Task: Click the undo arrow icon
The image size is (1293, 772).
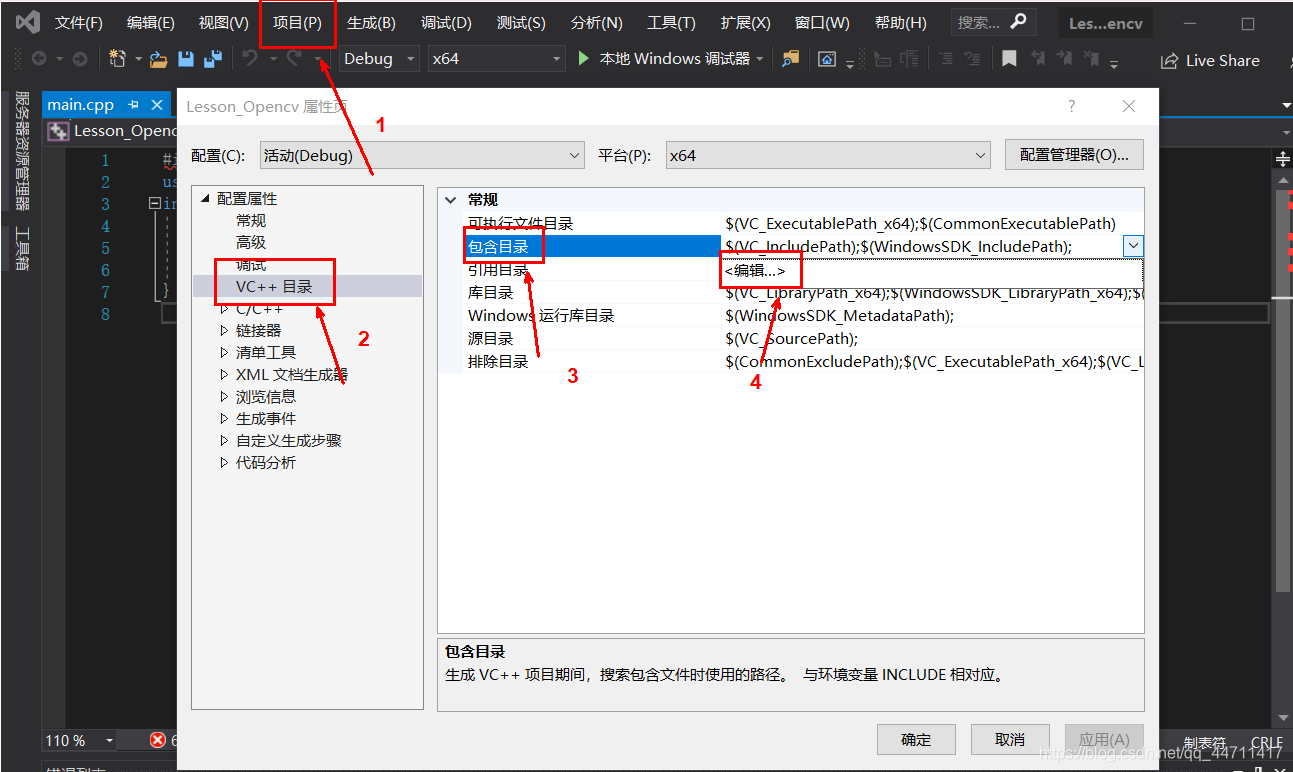Action: click(249, 59)
